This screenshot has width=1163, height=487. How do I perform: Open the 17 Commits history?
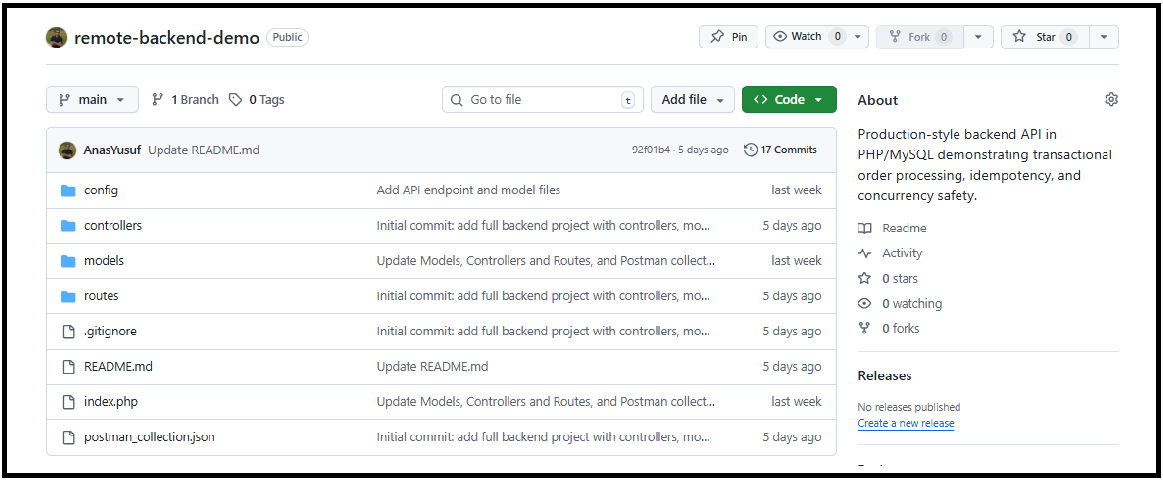780,150
